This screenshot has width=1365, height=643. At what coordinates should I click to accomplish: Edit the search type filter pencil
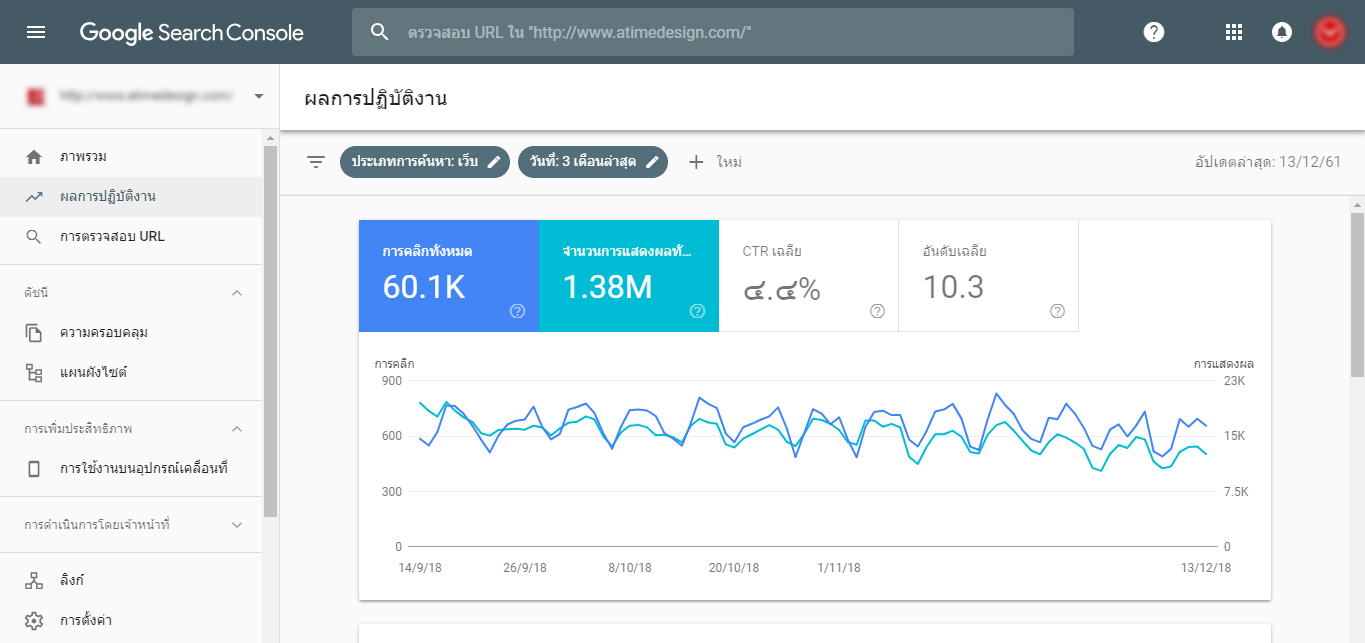click(494, 162)
